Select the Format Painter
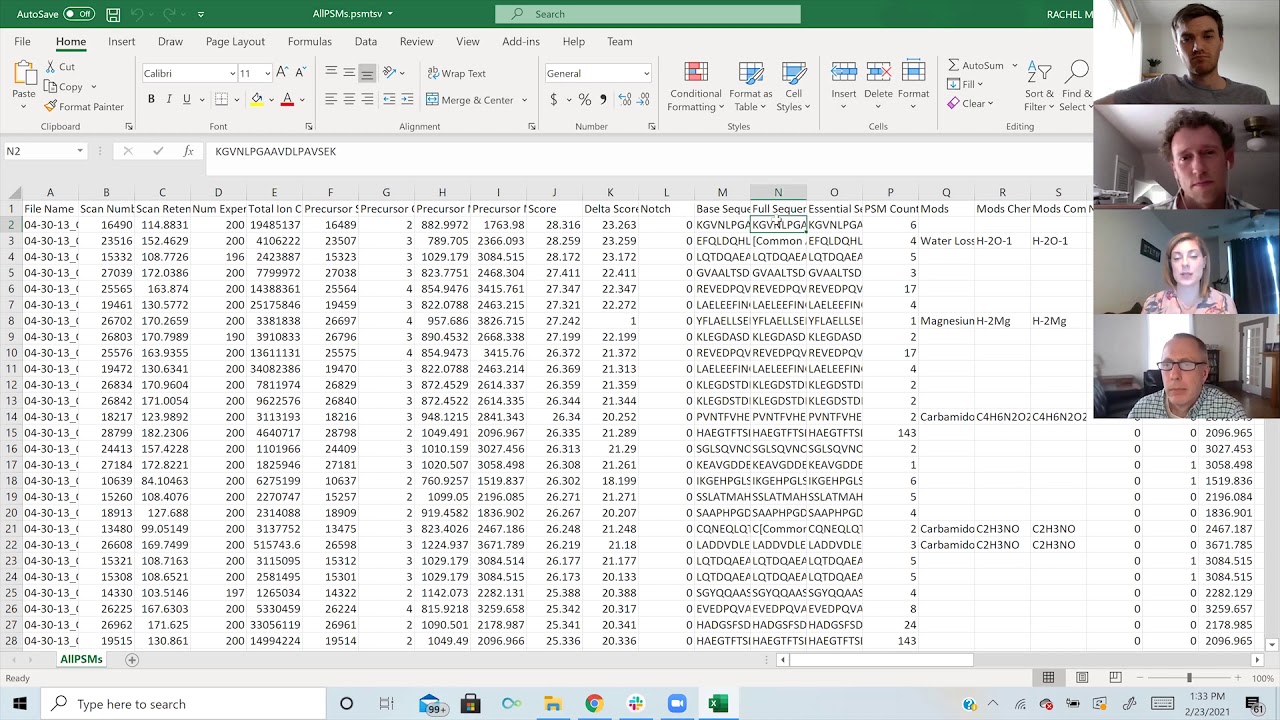1280x720 pixels. (84, 107)
